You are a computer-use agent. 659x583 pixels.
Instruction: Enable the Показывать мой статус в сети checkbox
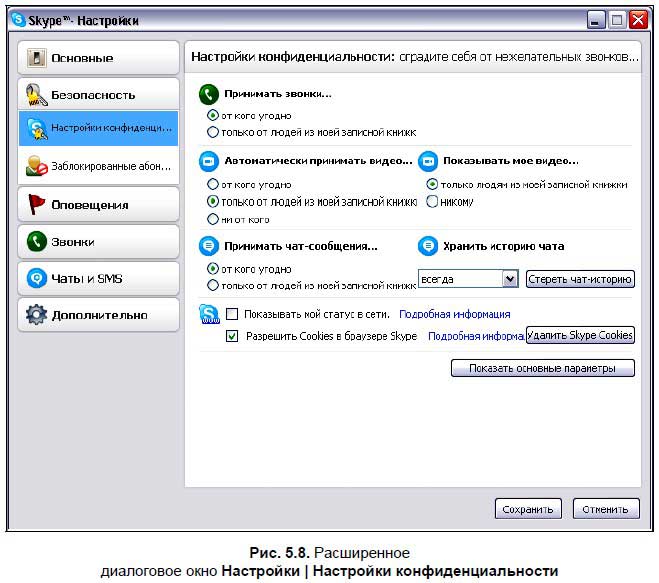click(x=233, y=314)
